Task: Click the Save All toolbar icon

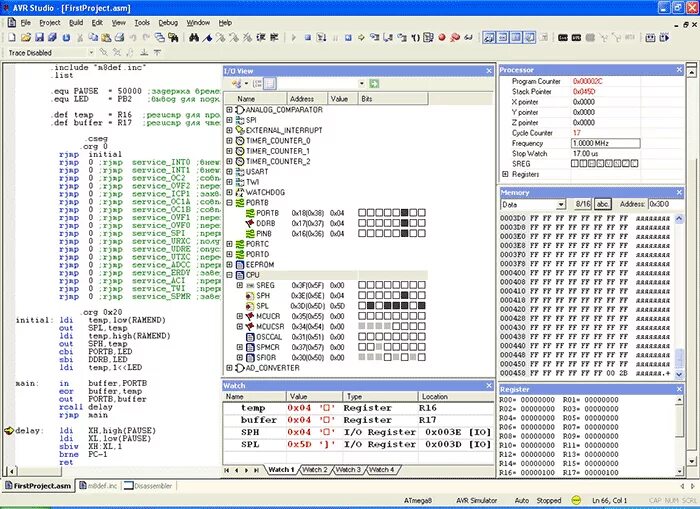Action: click(52, 38)
